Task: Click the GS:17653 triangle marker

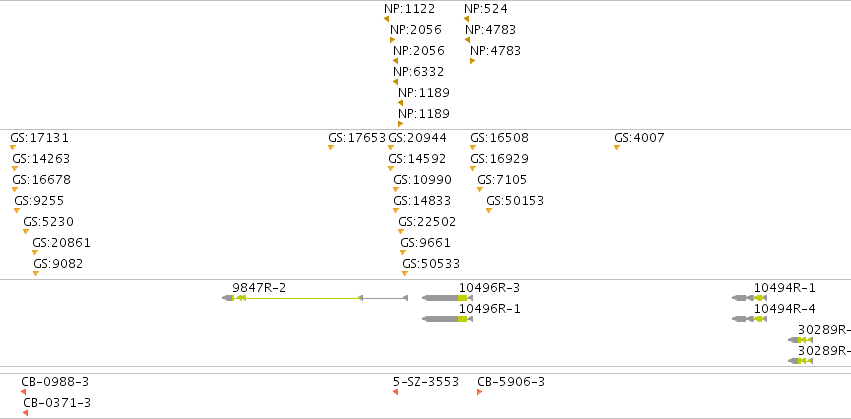Action: tap(331, 148)
